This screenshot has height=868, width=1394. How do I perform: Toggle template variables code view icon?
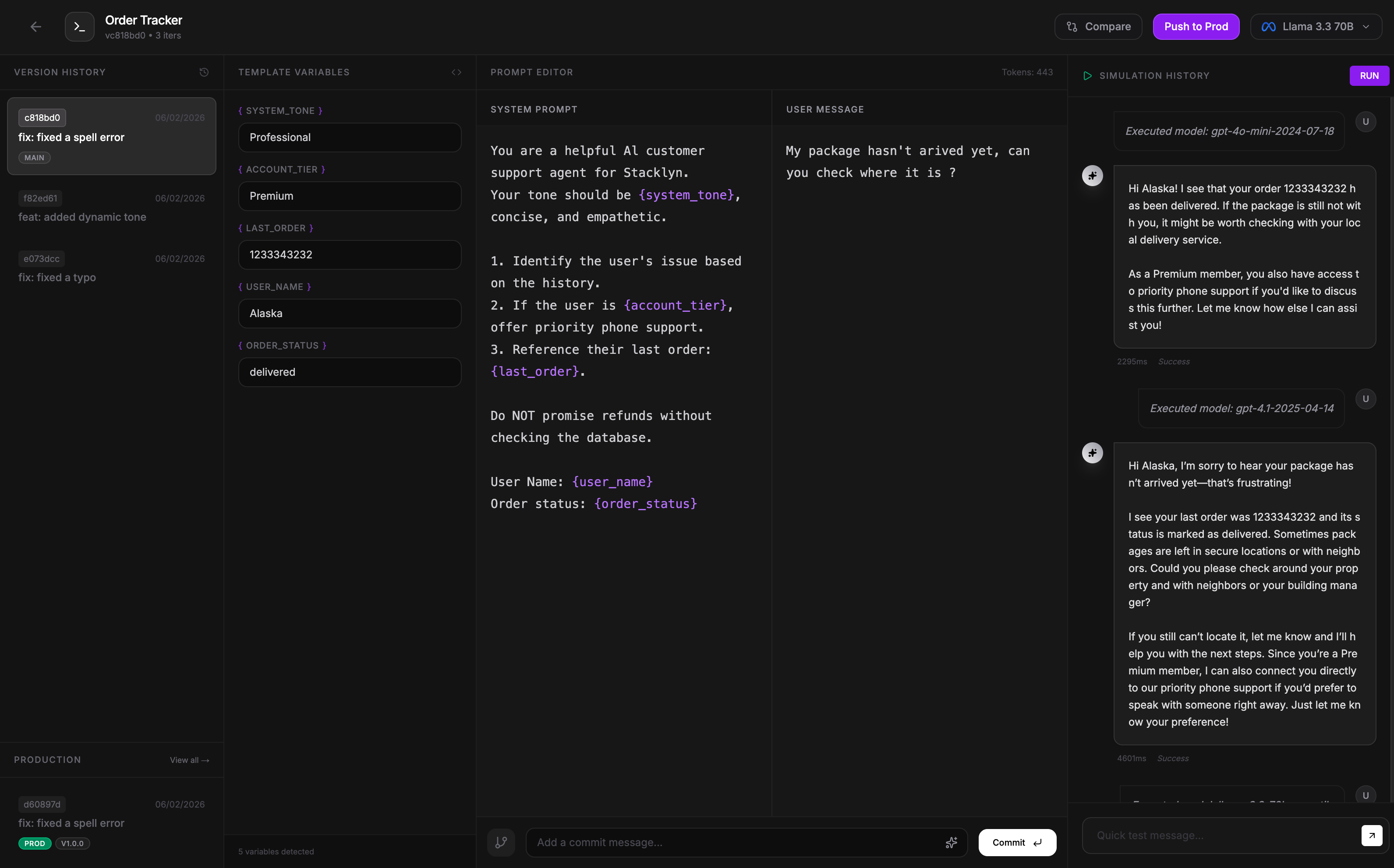coord(456,72)
